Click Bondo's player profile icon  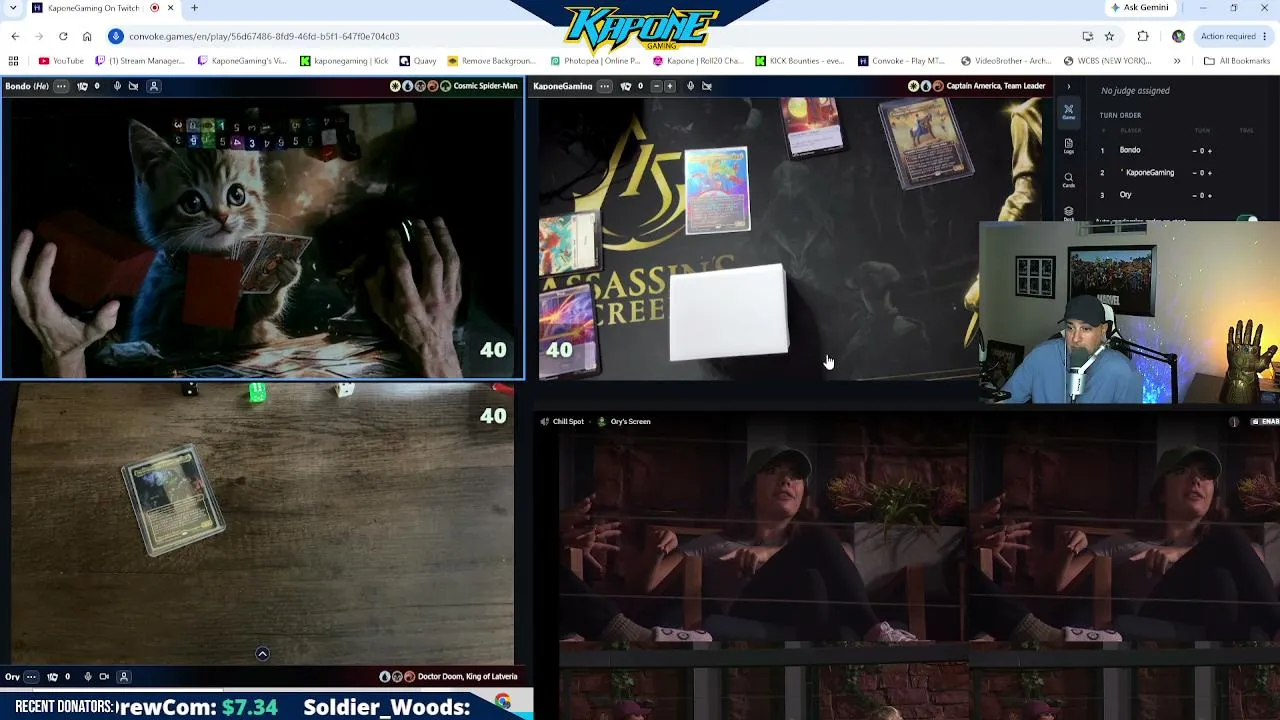pos(154,86)
